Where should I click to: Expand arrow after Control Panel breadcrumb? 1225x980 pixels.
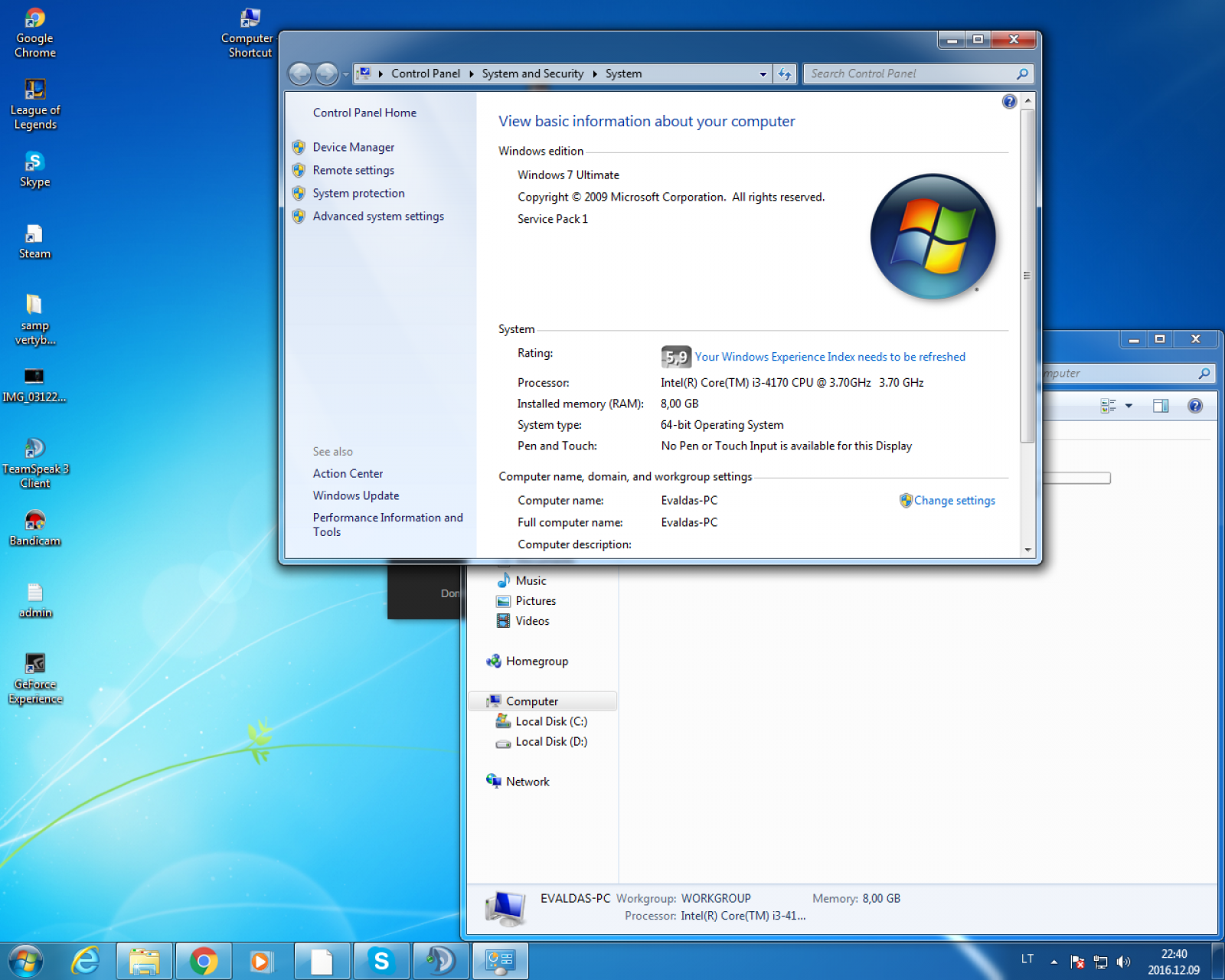(472, 73)
